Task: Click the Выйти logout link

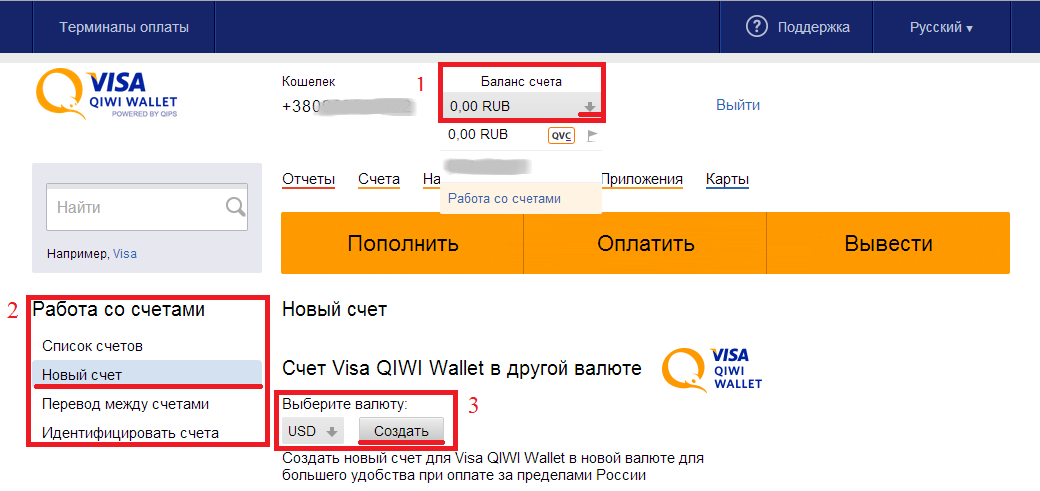Action: pyautogui.click(x=738, y=105)
